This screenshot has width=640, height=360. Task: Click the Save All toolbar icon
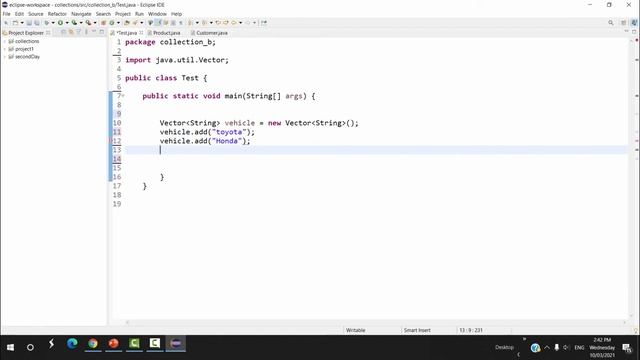[36, 23]
